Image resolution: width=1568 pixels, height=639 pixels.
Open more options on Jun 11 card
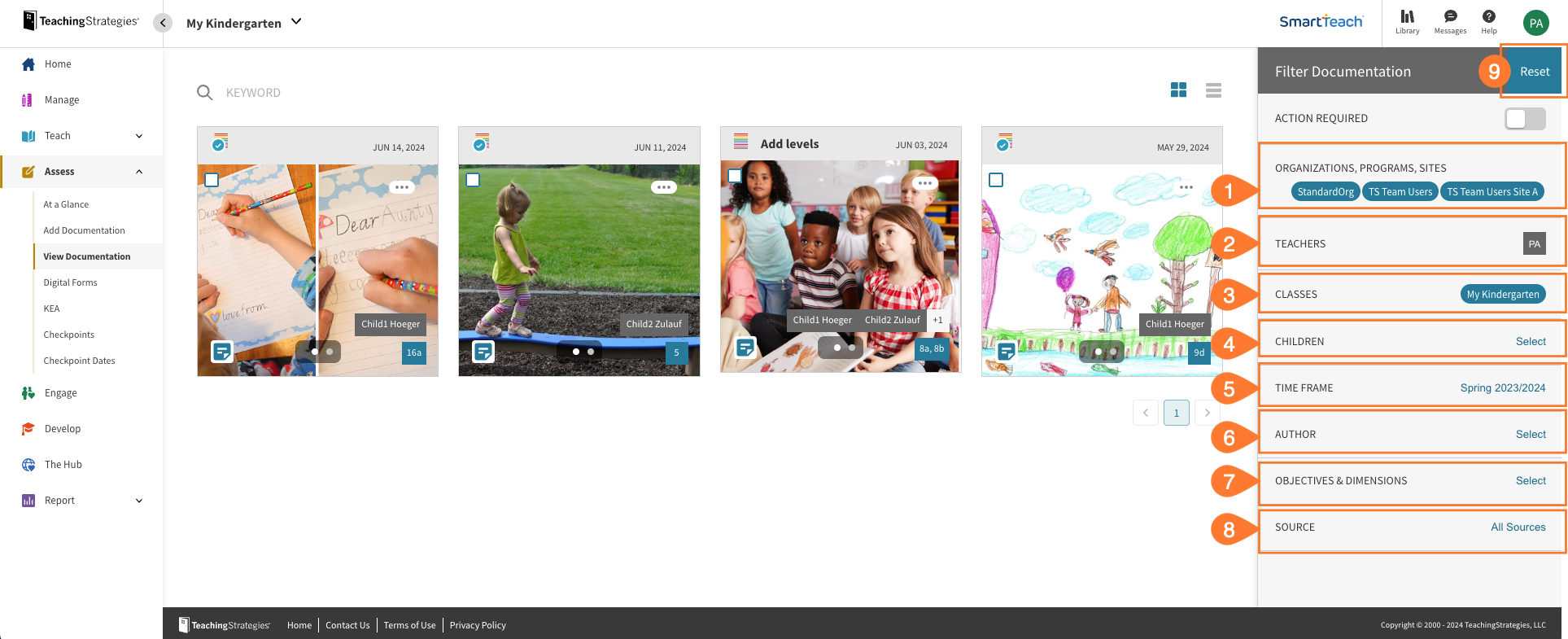pos(664,187)
